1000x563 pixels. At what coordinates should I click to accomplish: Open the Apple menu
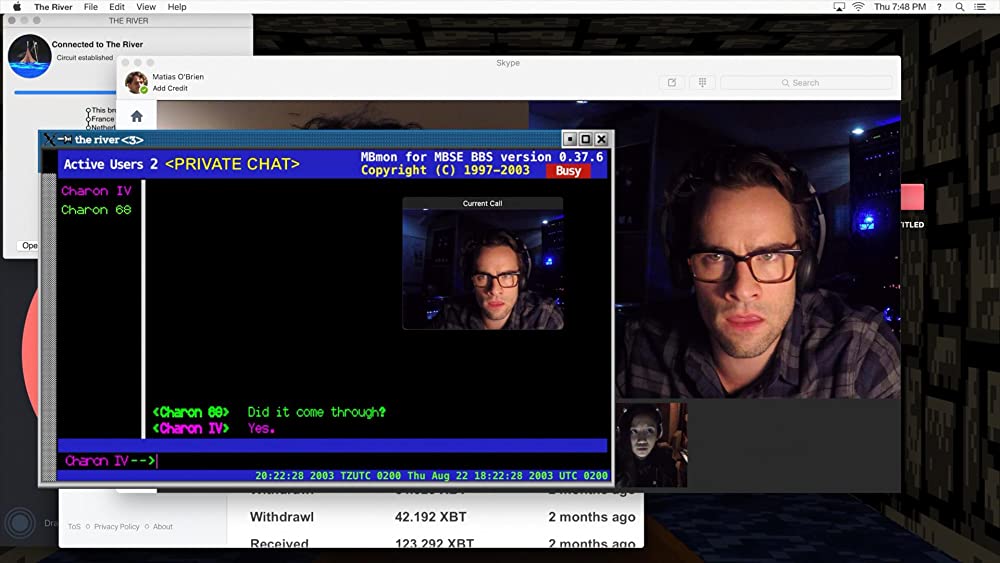point(16,7)
